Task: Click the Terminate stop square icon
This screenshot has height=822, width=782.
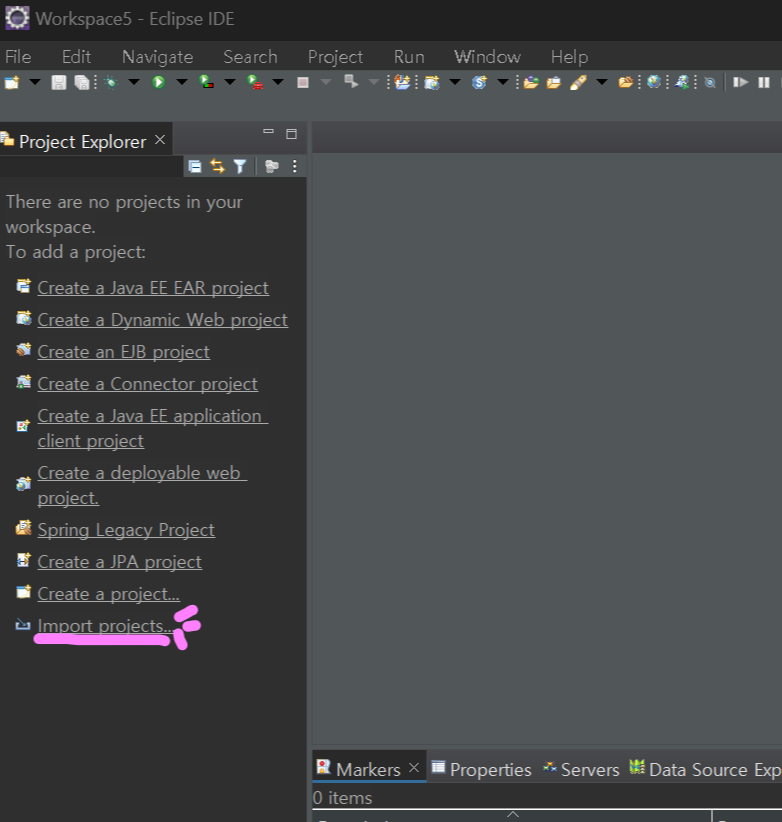Action: (x=302, y=82)
